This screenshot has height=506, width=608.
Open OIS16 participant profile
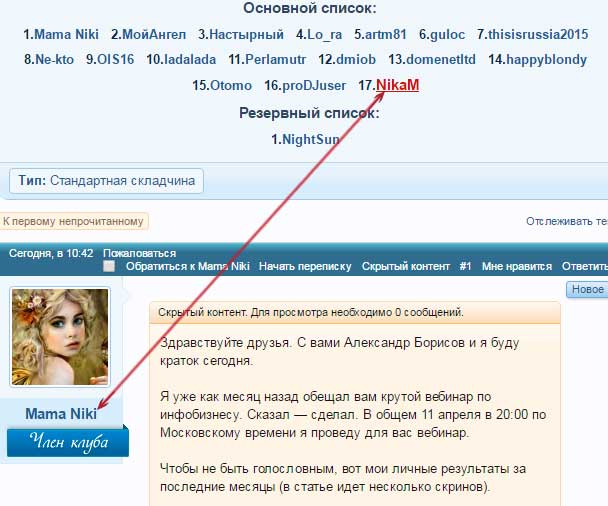click(116, 59)
